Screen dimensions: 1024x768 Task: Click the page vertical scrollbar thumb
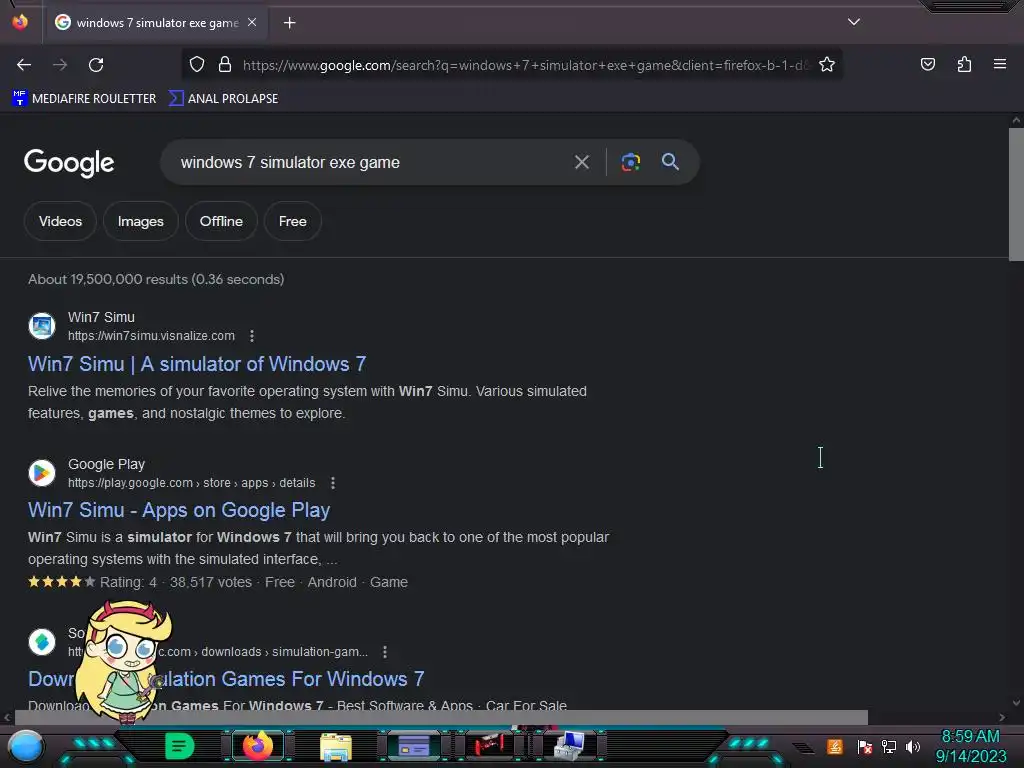pyautogui.click(x=1016, y=195)
